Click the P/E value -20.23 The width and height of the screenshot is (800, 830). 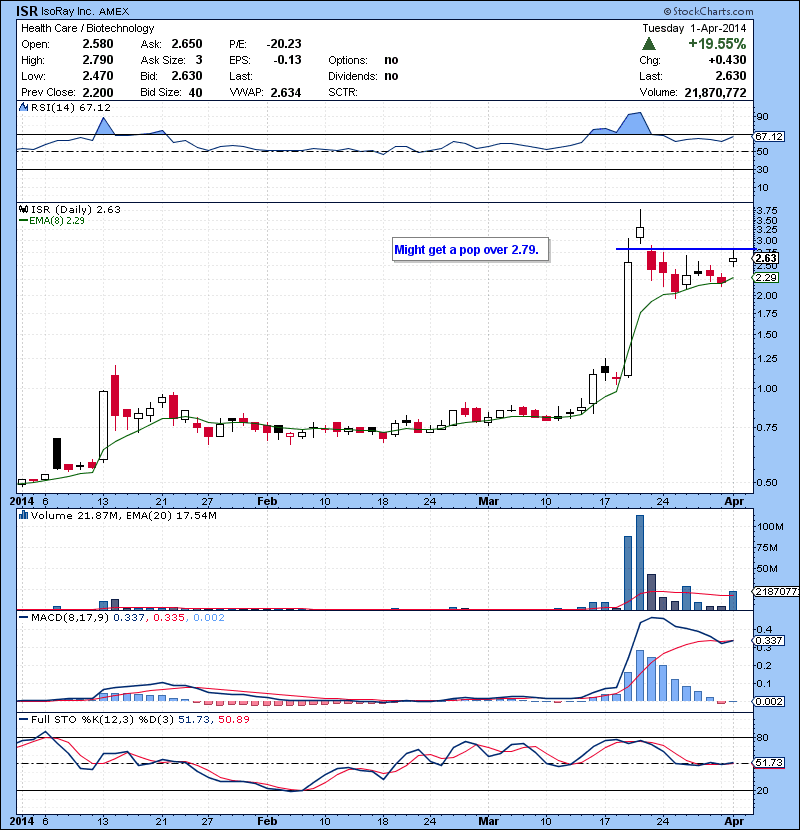284,44
